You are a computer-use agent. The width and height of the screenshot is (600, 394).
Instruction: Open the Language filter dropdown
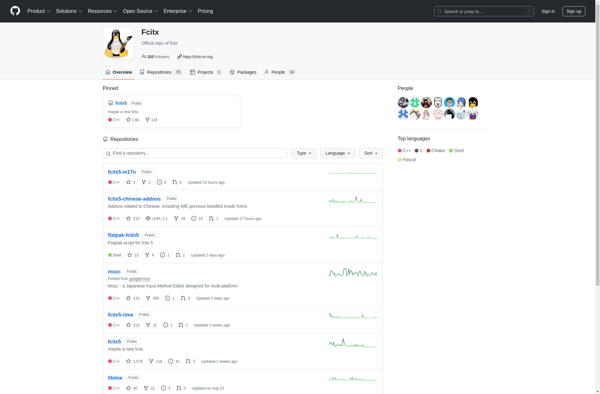tap(338, 153)
